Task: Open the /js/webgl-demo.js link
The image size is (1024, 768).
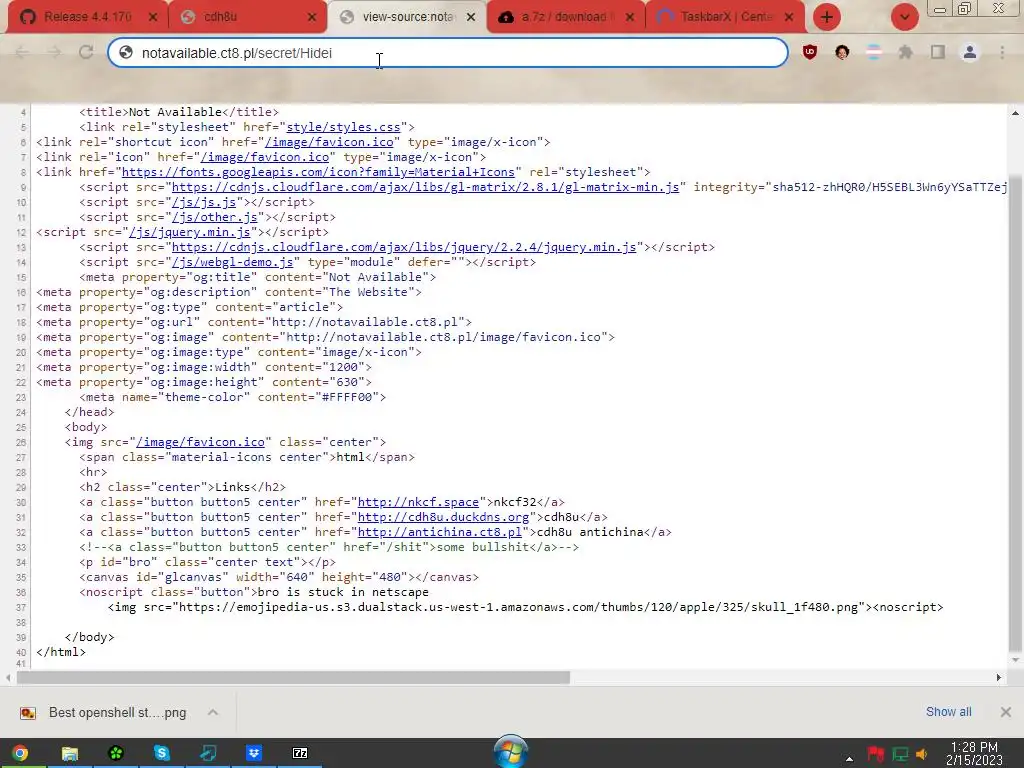Action: click(x=232, y=262)
